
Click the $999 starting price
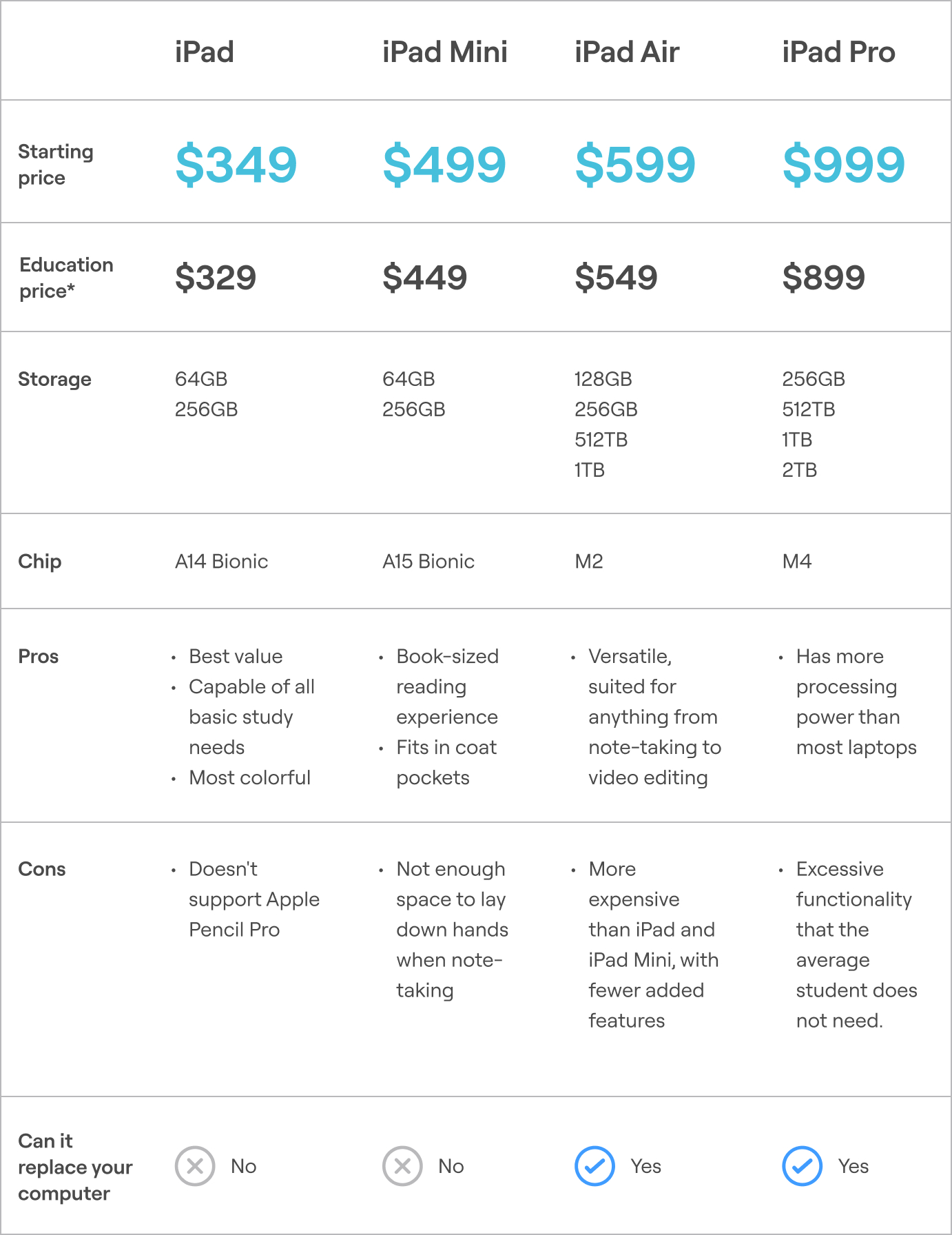coord(843,165)
